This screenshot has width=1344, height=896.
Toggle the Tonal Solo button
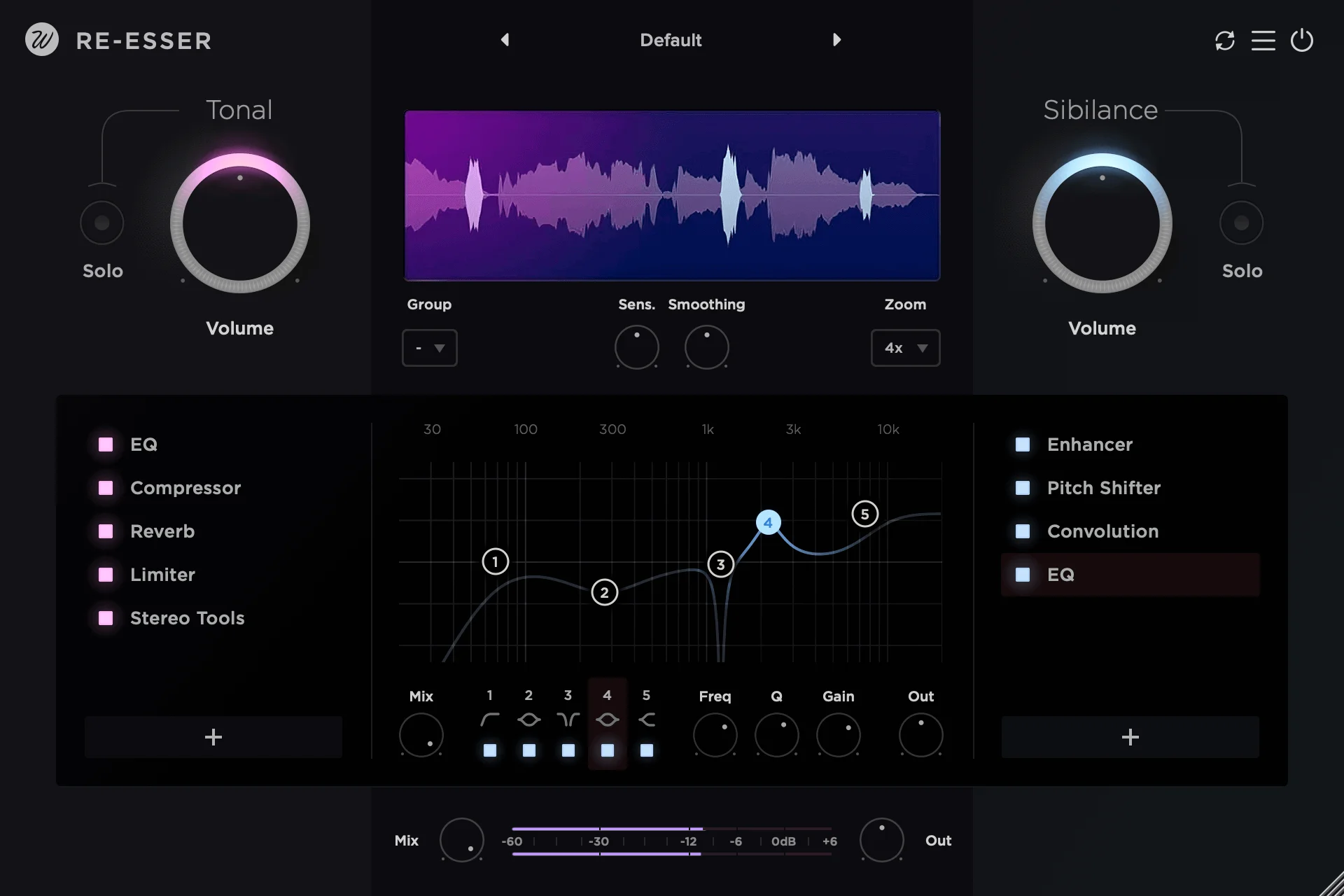(x=102, y=223)
